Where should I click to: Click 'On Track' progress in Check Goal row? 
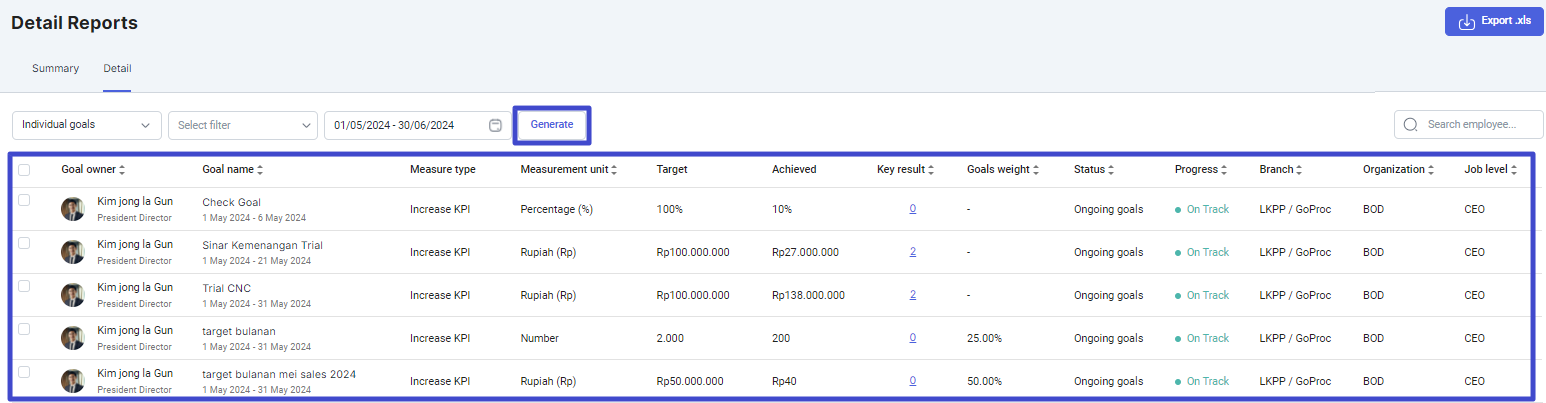[x=1202, y=209]
